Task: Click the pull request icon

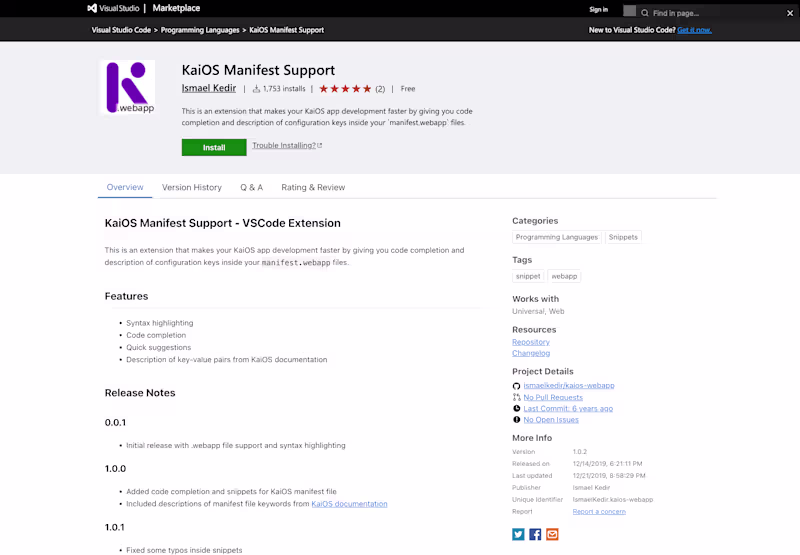Action: [x=516, y=397]
